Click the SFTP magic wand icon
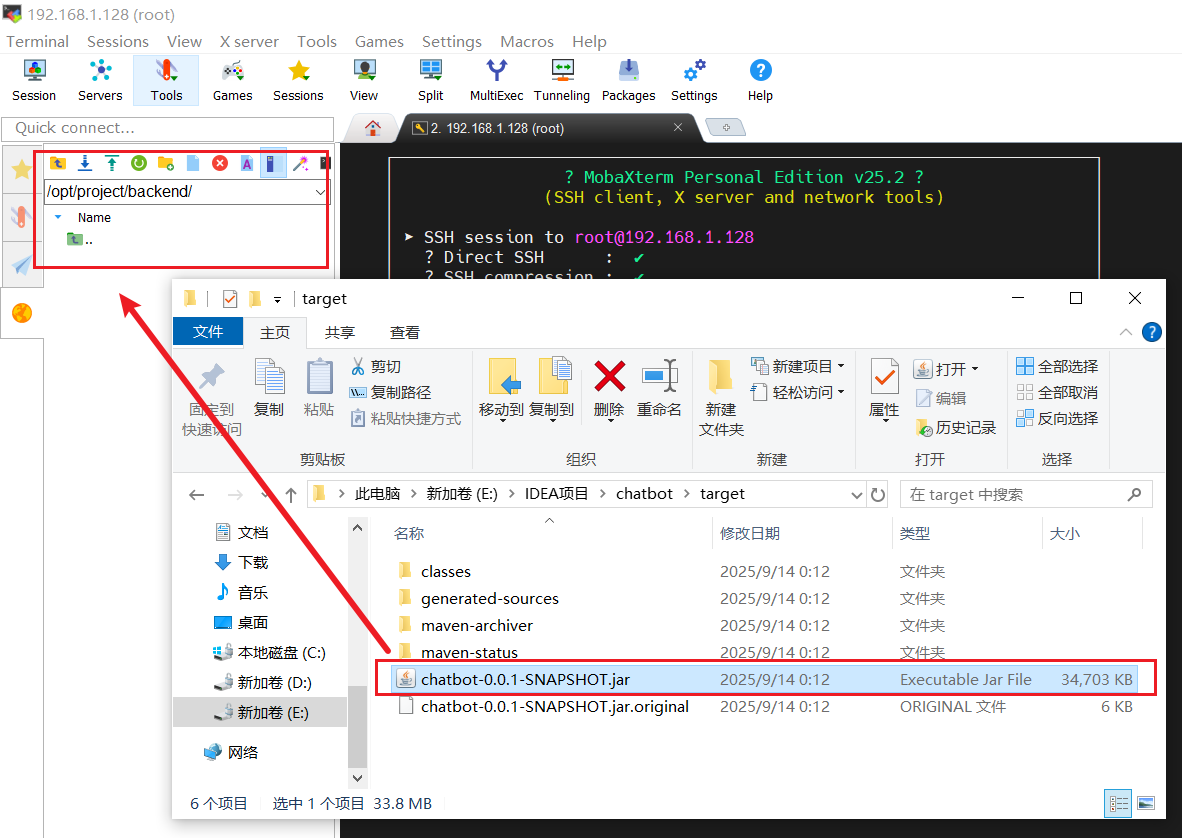 point(301,163)
